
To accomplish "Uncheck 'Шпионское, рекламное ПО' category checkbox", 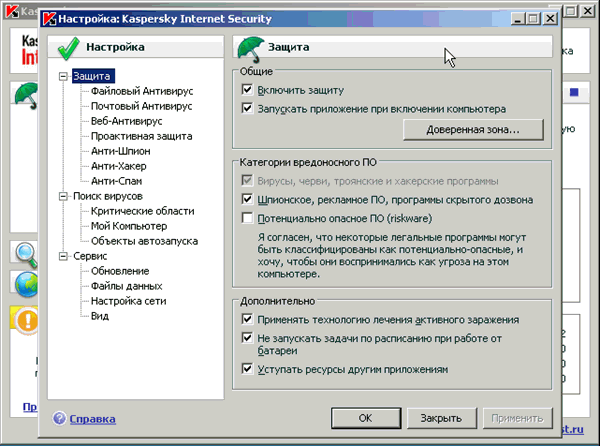I will (247, 199).
